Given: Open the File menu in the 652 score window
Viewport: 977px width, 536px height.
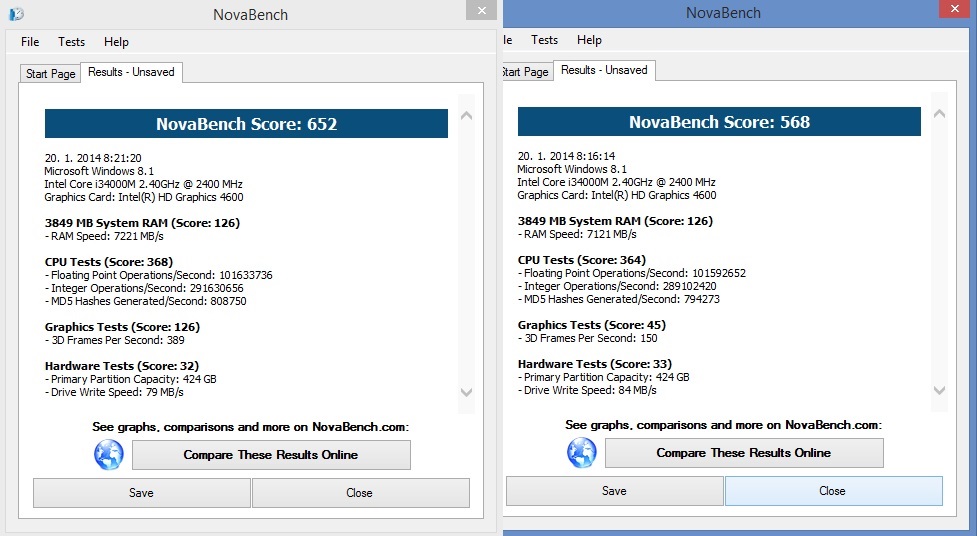Looking at the screenshot, I should click(x=30, y=42).
